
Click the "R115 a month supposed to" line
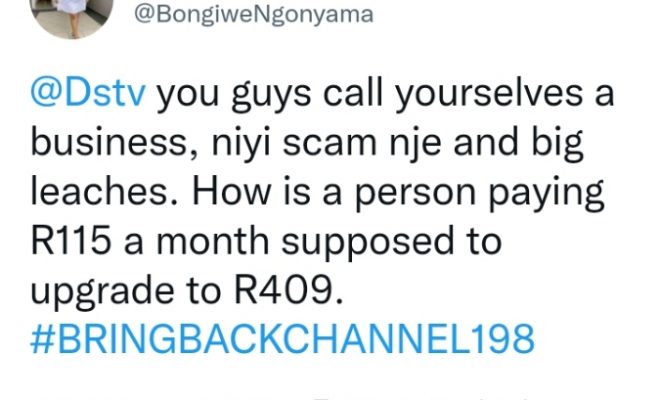(267, 242)
